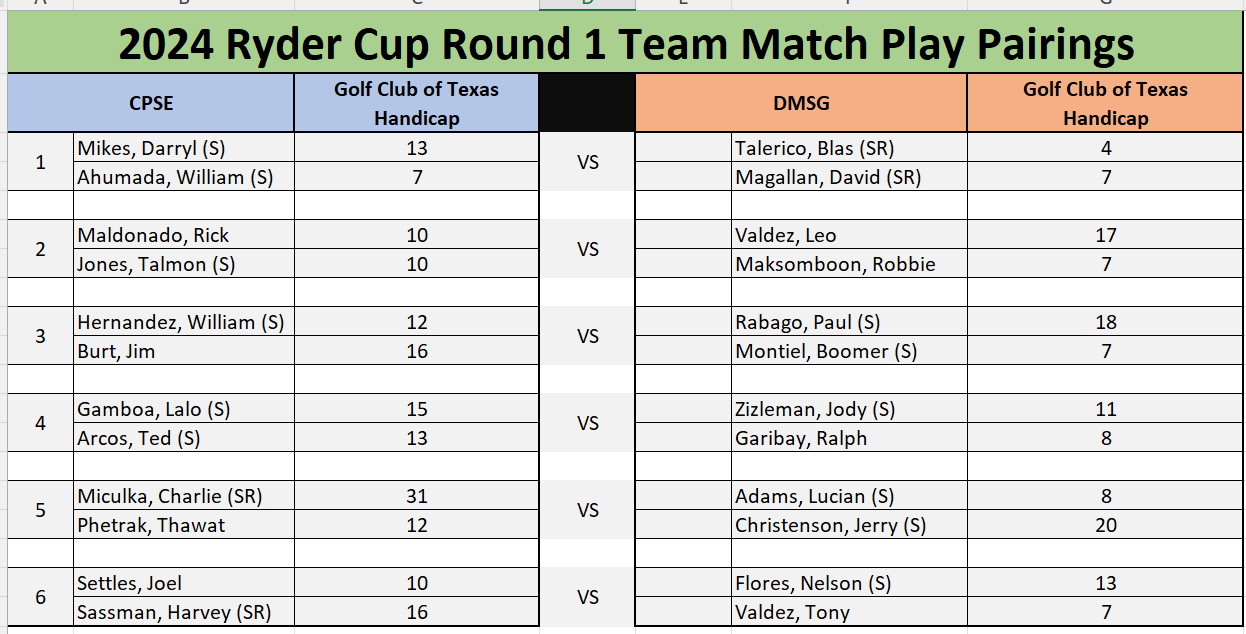The image size is (1246, 634).
Task: Click the VS cell for match 3
Action: [588, 336]
